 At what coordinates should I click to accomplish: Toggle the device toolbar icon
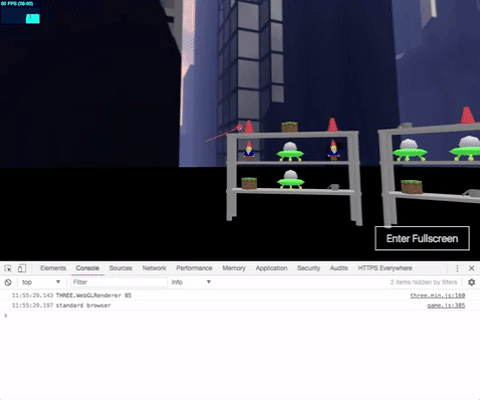pyautogui.click(x=22, y=268)
